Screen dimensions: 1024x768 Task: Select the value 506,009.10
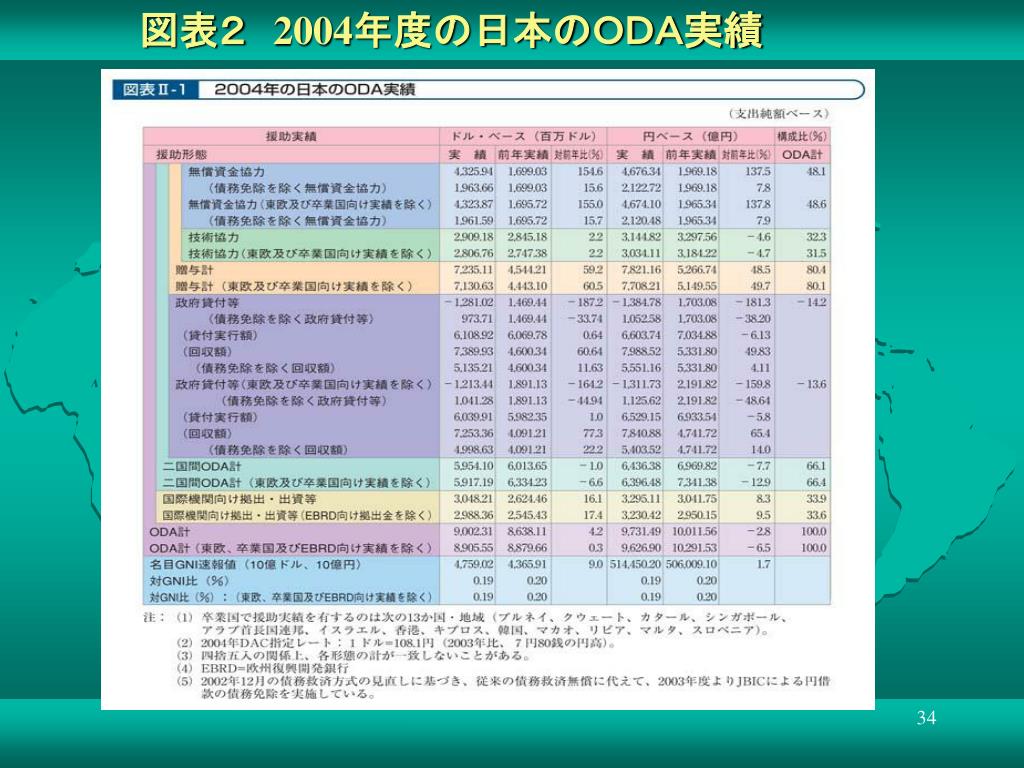[691, 564]
